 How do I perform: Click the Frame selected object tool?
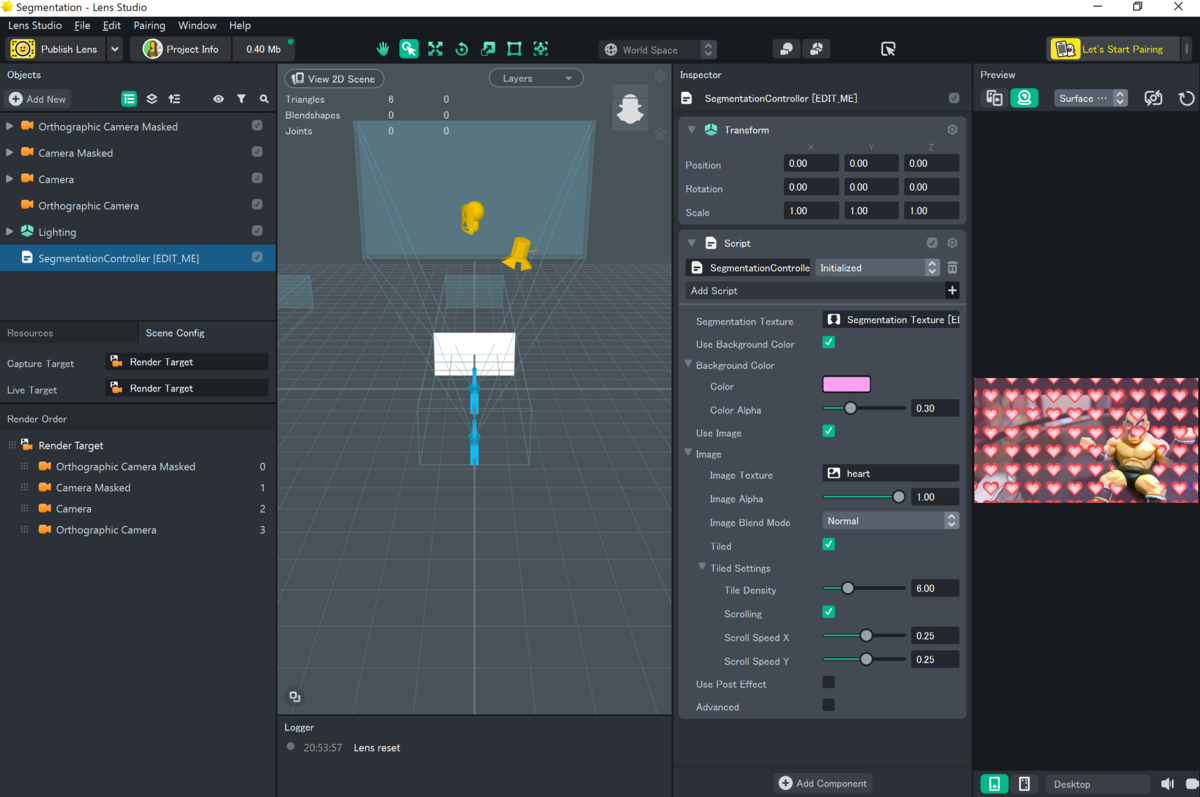pyautogui.click(x=541, y=49)
